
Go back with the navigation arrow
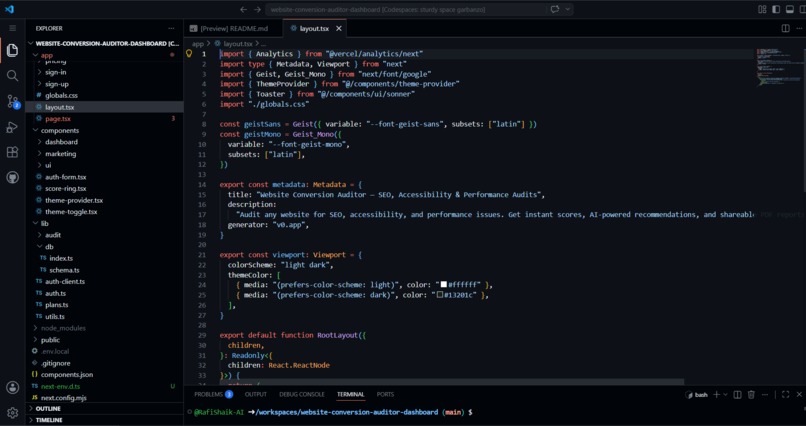pos(244,9)
